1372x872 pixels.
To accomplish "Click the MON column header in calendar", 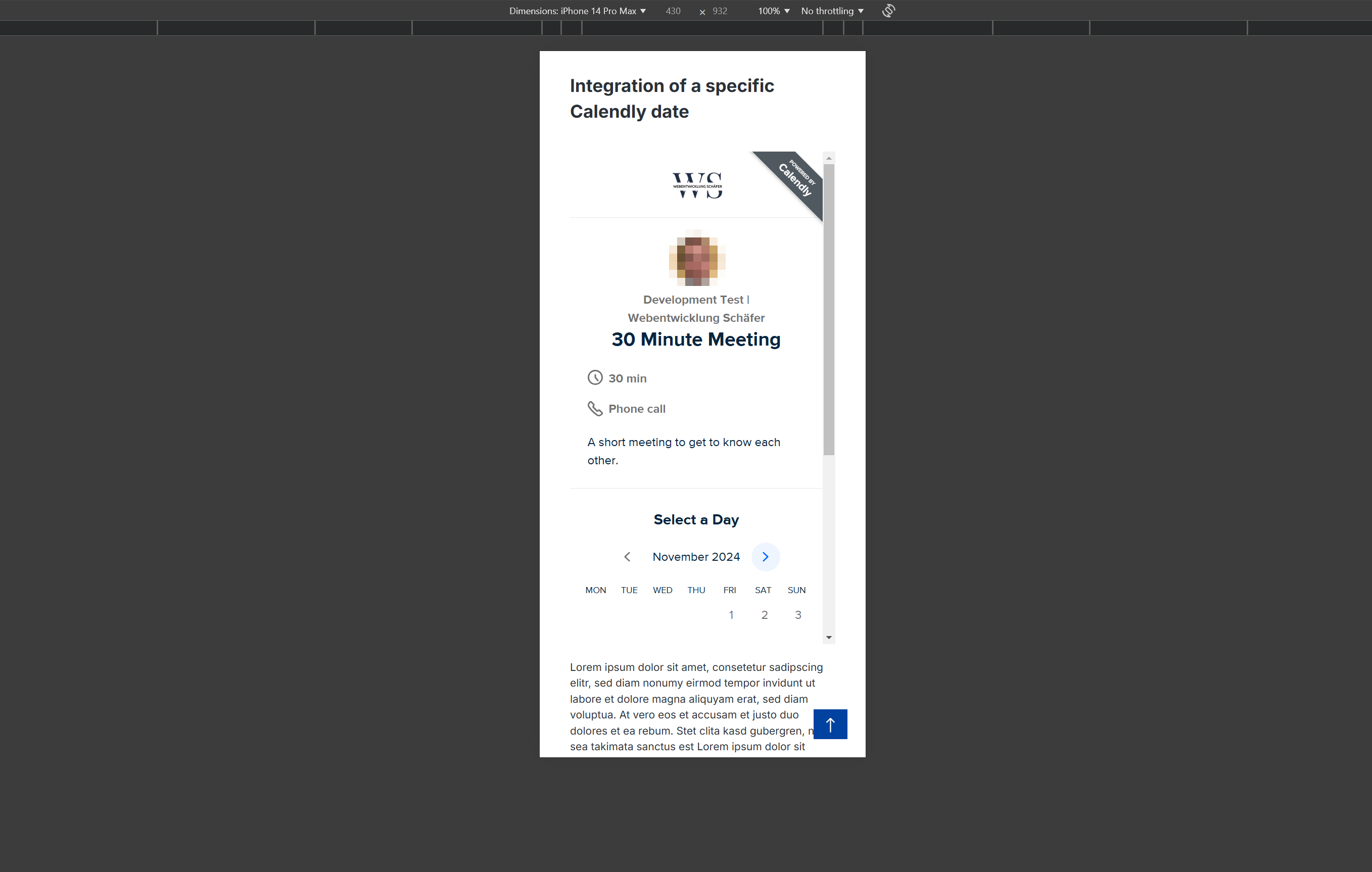I will click(x=596, y=589).
